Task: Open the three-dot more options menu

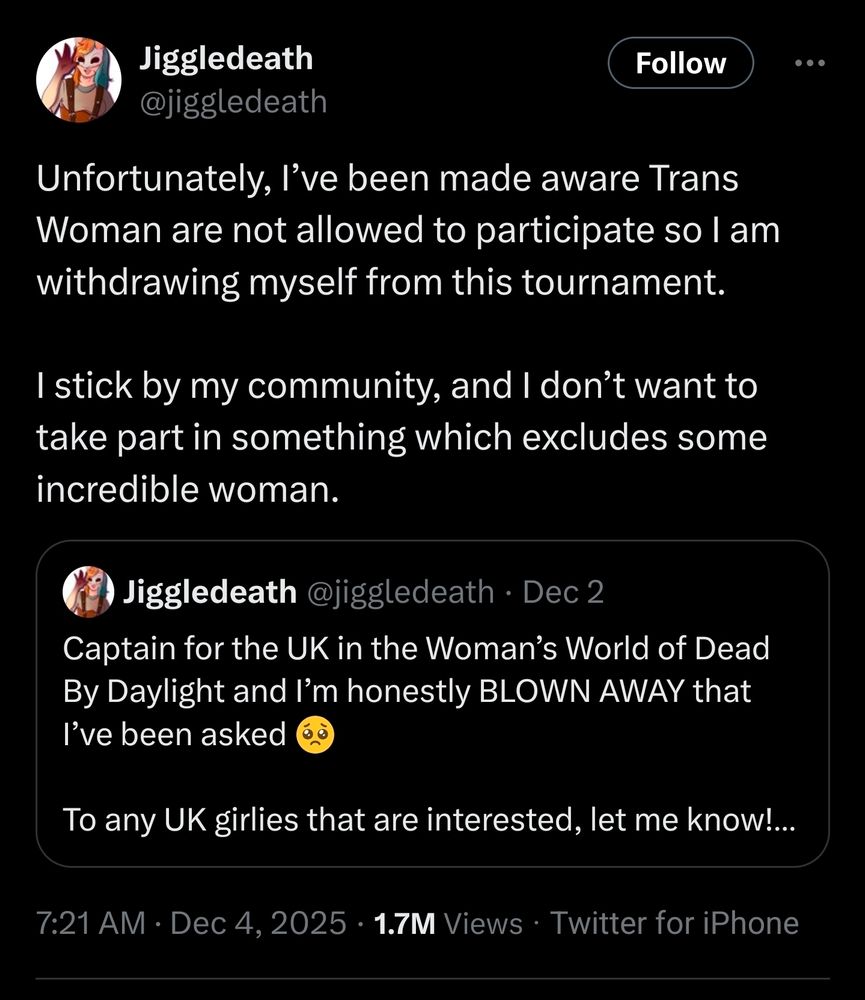Action: [809, 63]
